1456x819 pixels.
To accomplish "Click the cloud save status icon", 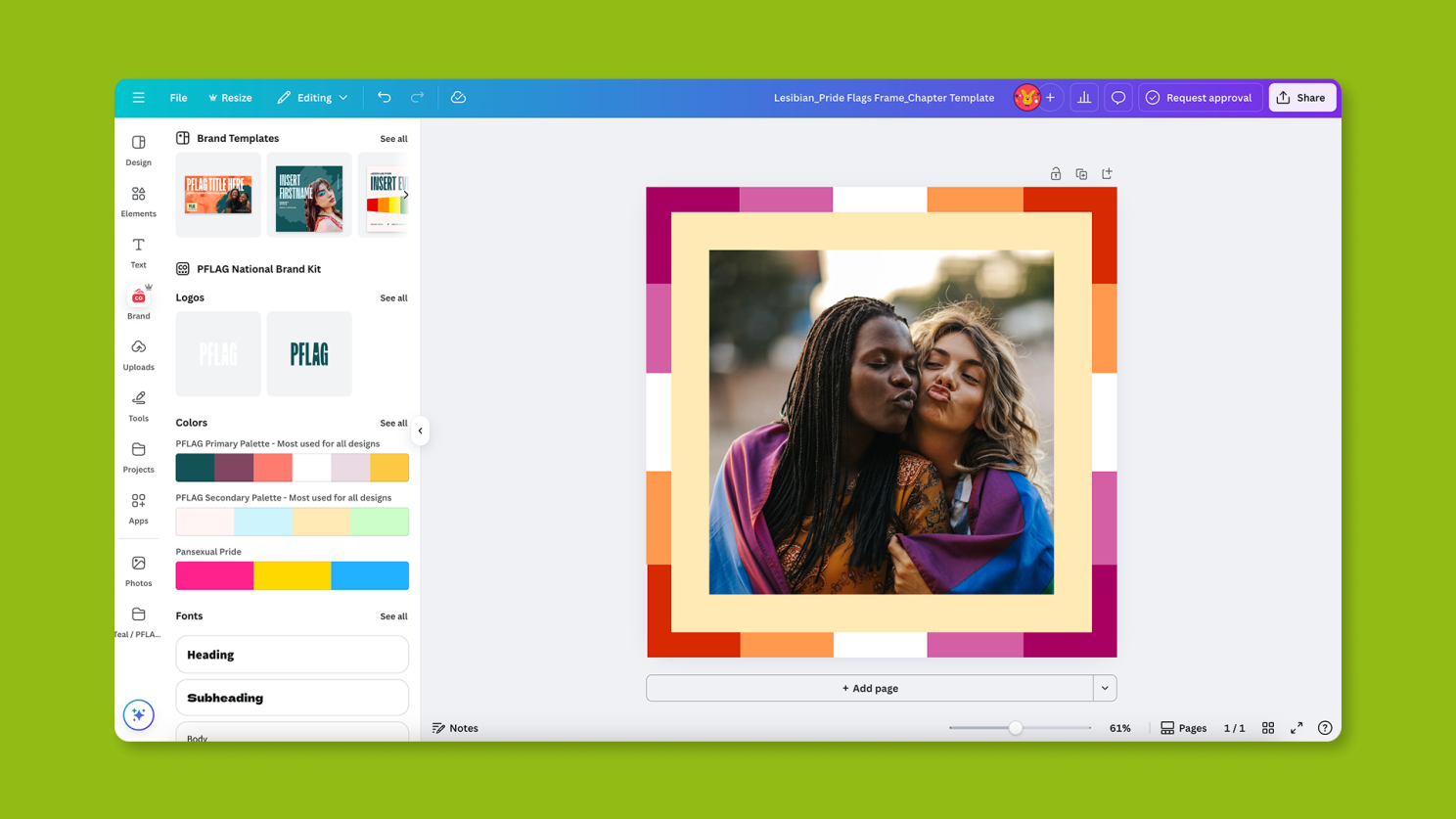I will click(458, 98).
